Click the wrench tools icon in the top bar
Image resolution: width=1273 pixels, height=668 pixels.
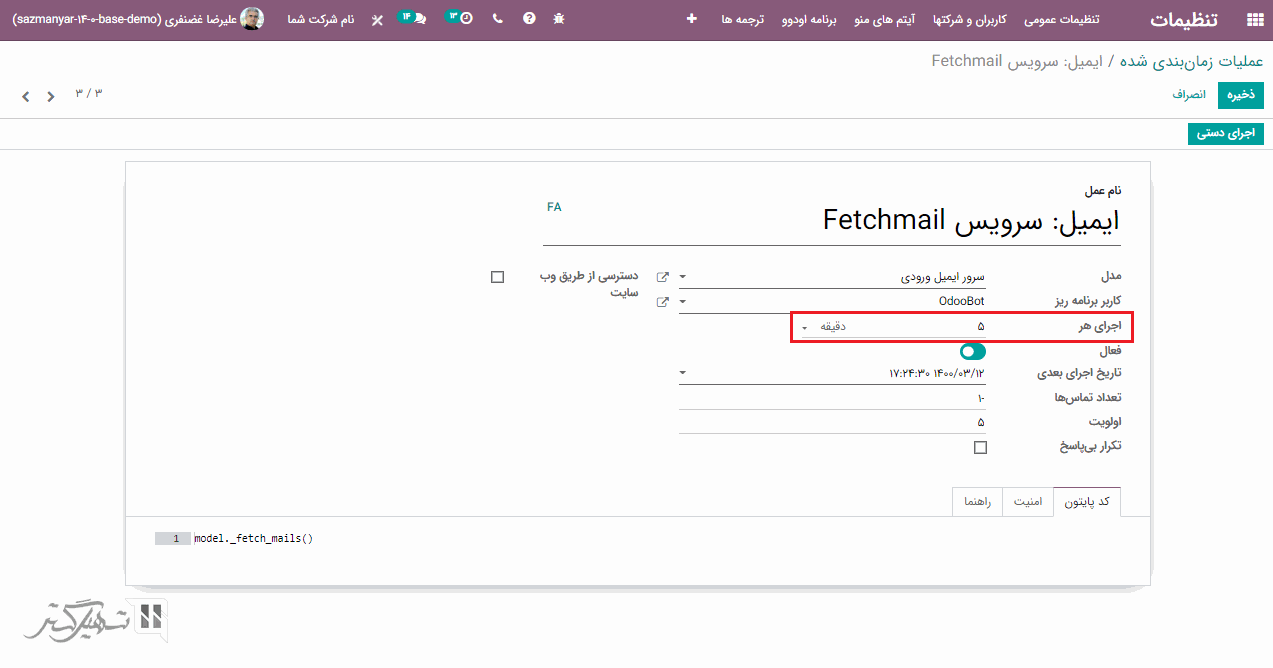click(x=377, y=19)
